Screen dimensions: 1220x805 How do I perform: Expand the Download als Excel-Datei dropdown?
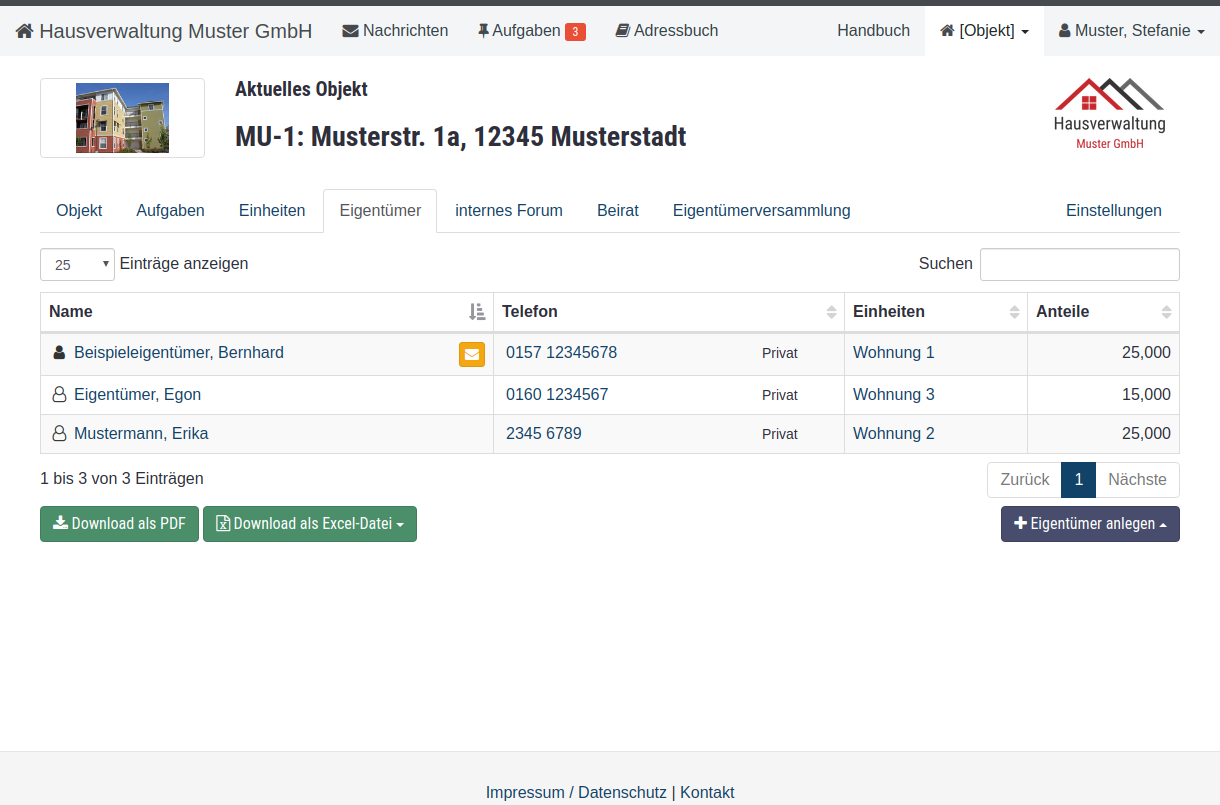pos(310,524)
